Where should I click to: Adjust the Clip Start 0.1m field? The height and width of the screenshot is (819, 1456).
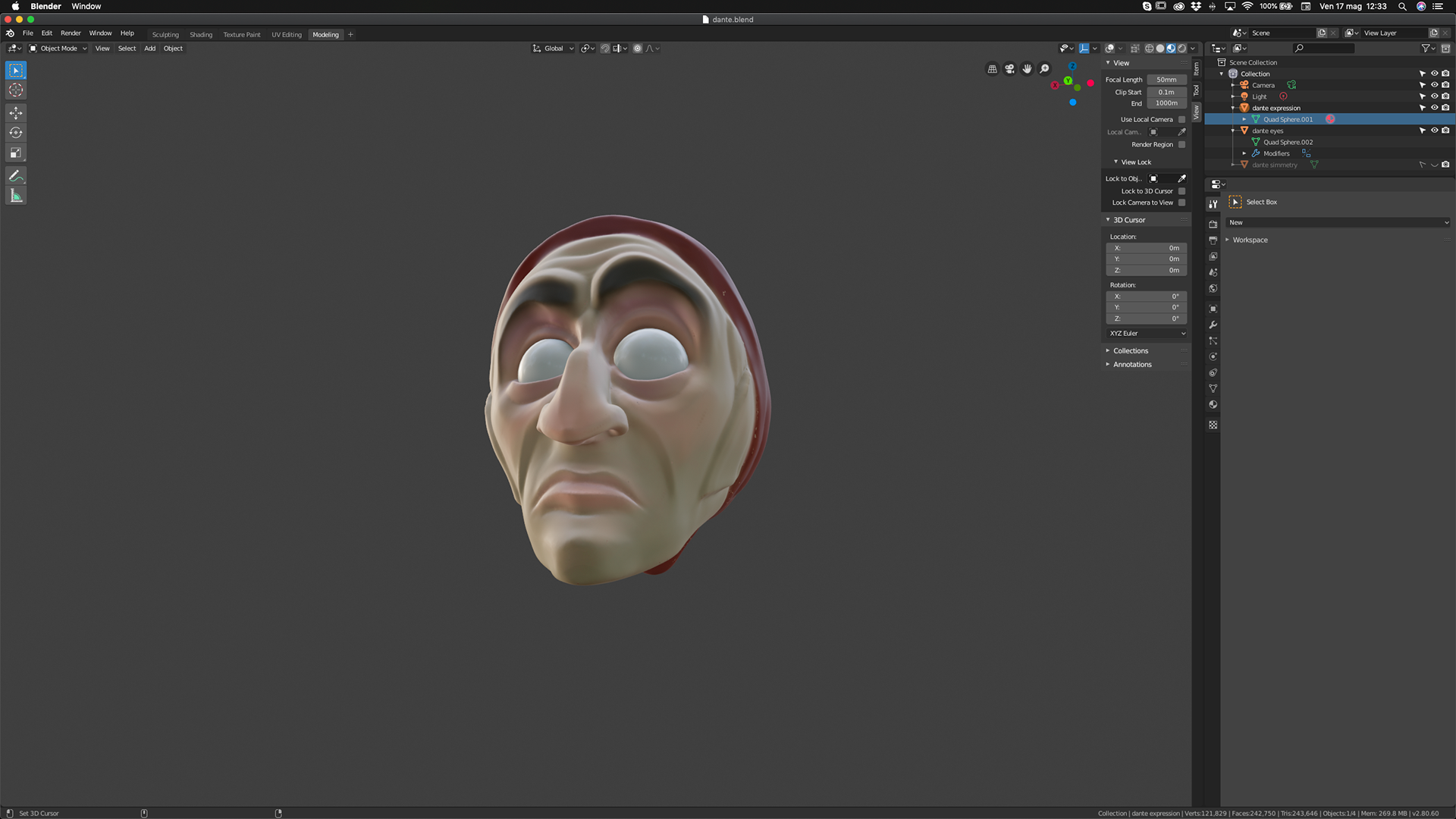click(x=1166, y=93)
